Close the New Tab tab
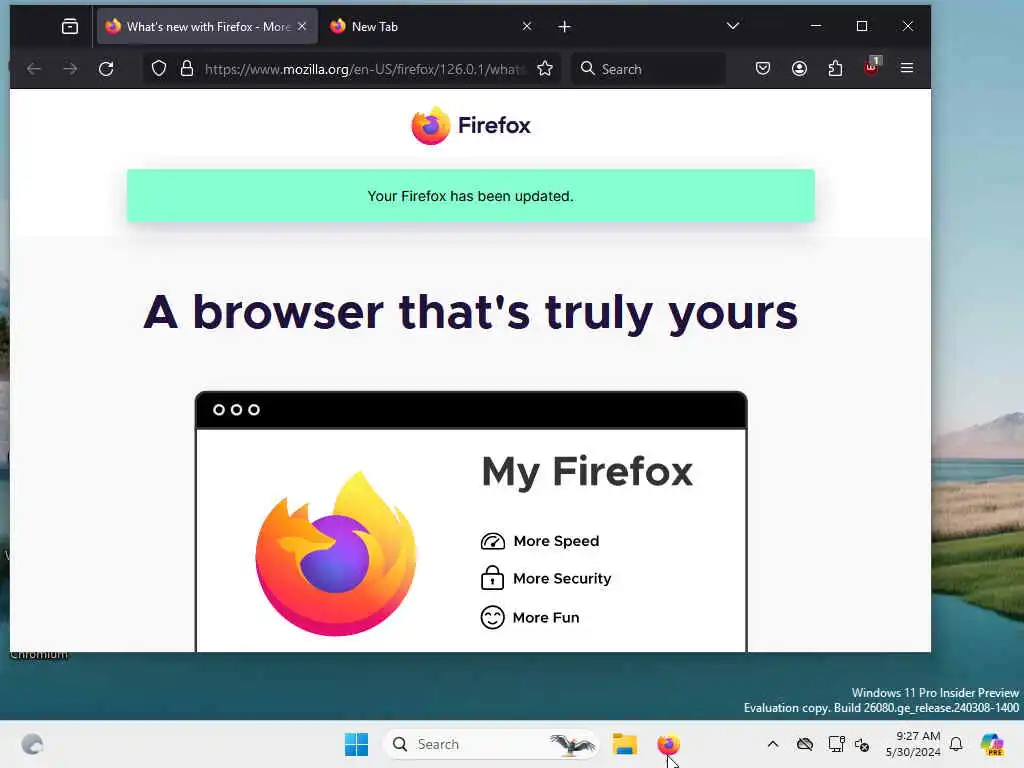The width and height of the screenshot is (1024, 768). click(x=527, y=26)
